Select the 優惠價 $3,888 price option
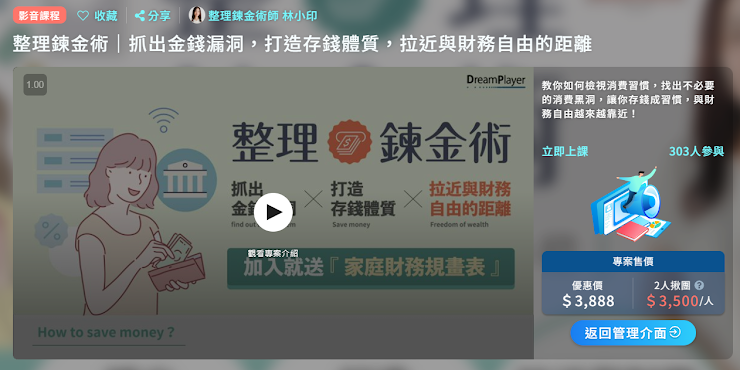Viewport: 740px width, 370px height. coord(588,294)
